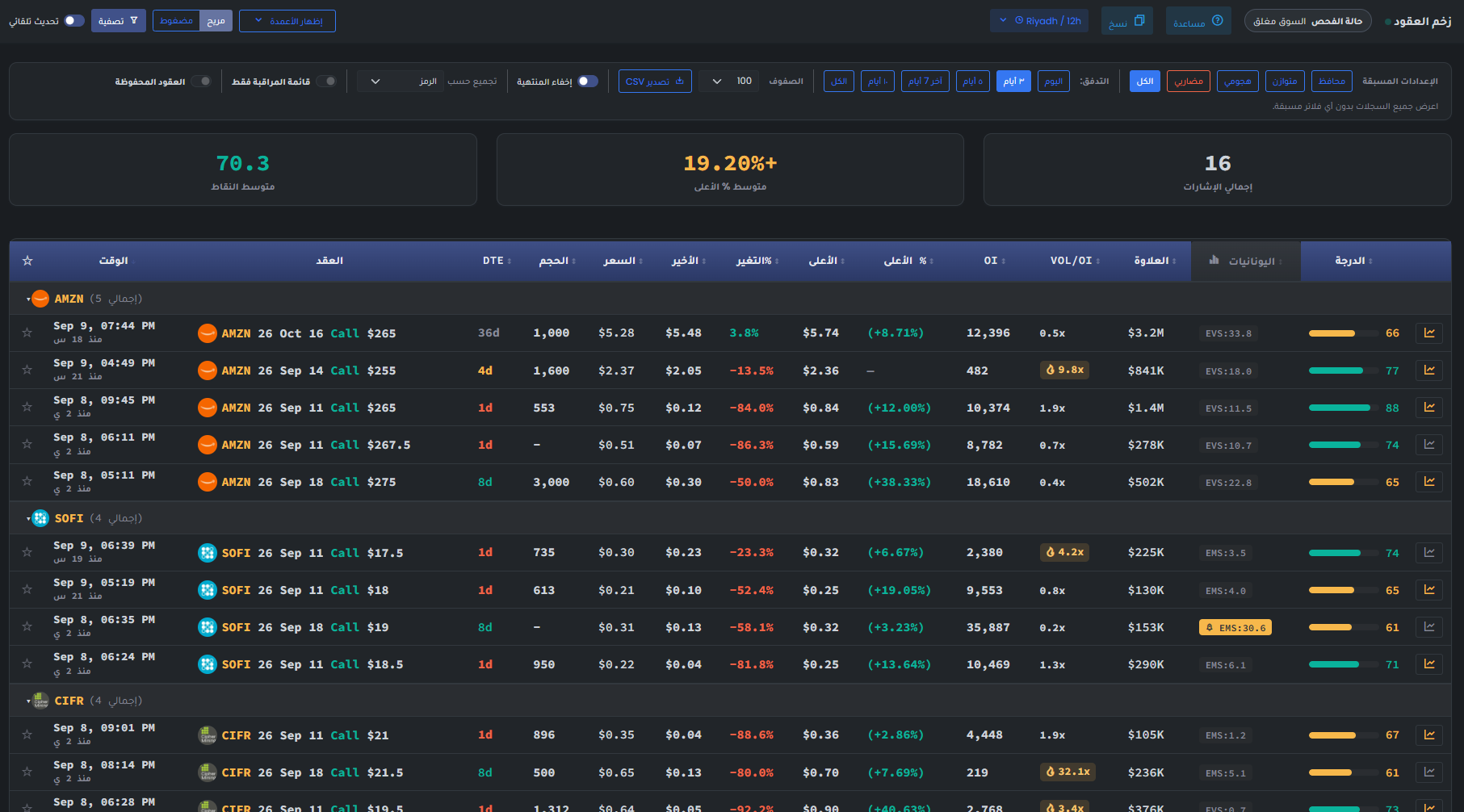Switch row density to compact (مضغوط)
Viewport: 1464px width, 812px height.
point(176,21)
